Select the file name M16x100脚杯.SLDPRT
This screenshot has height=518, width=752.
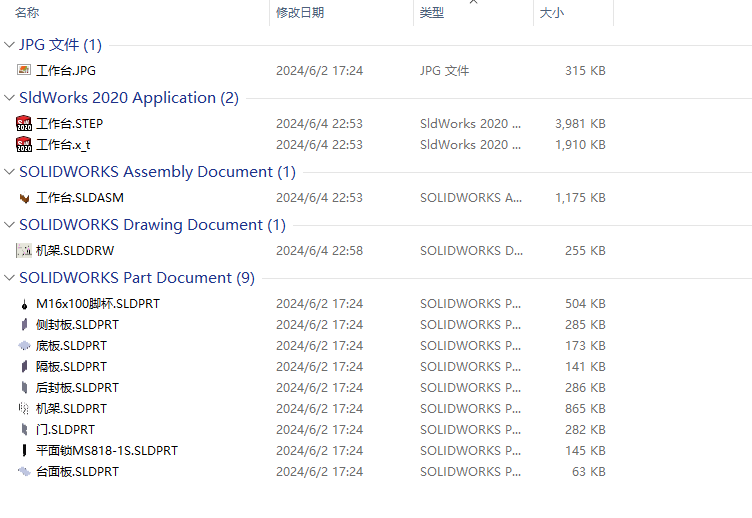tap(98, 304)
